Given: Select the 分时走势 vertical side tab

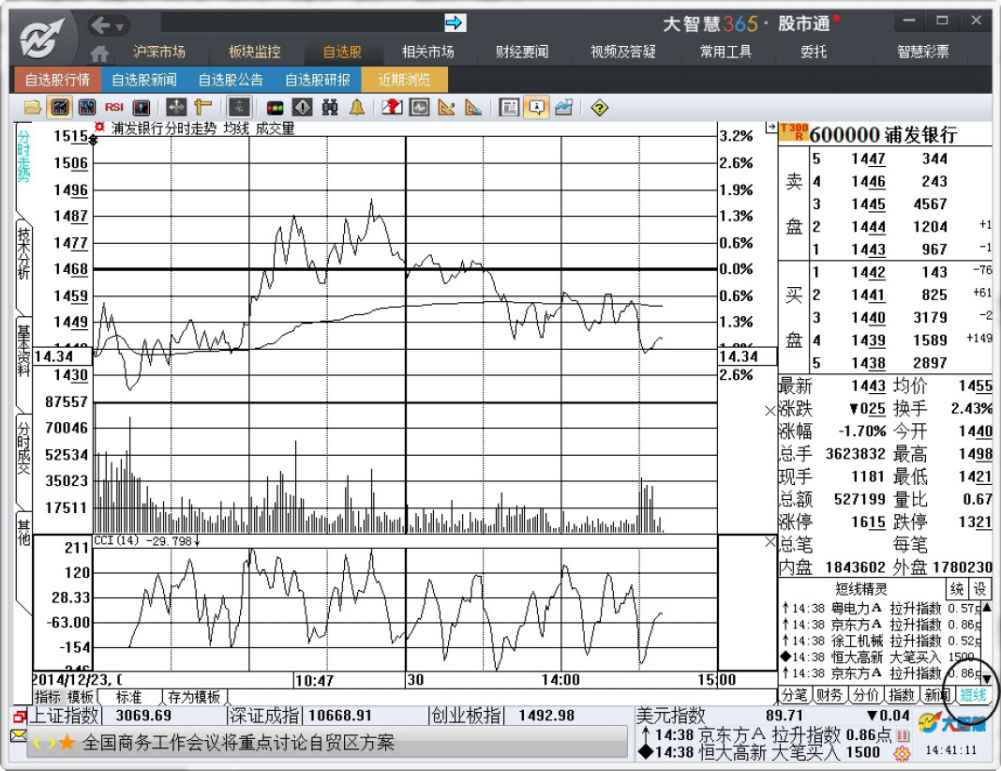Looking at the screenshot, I should tap(23, 157).
